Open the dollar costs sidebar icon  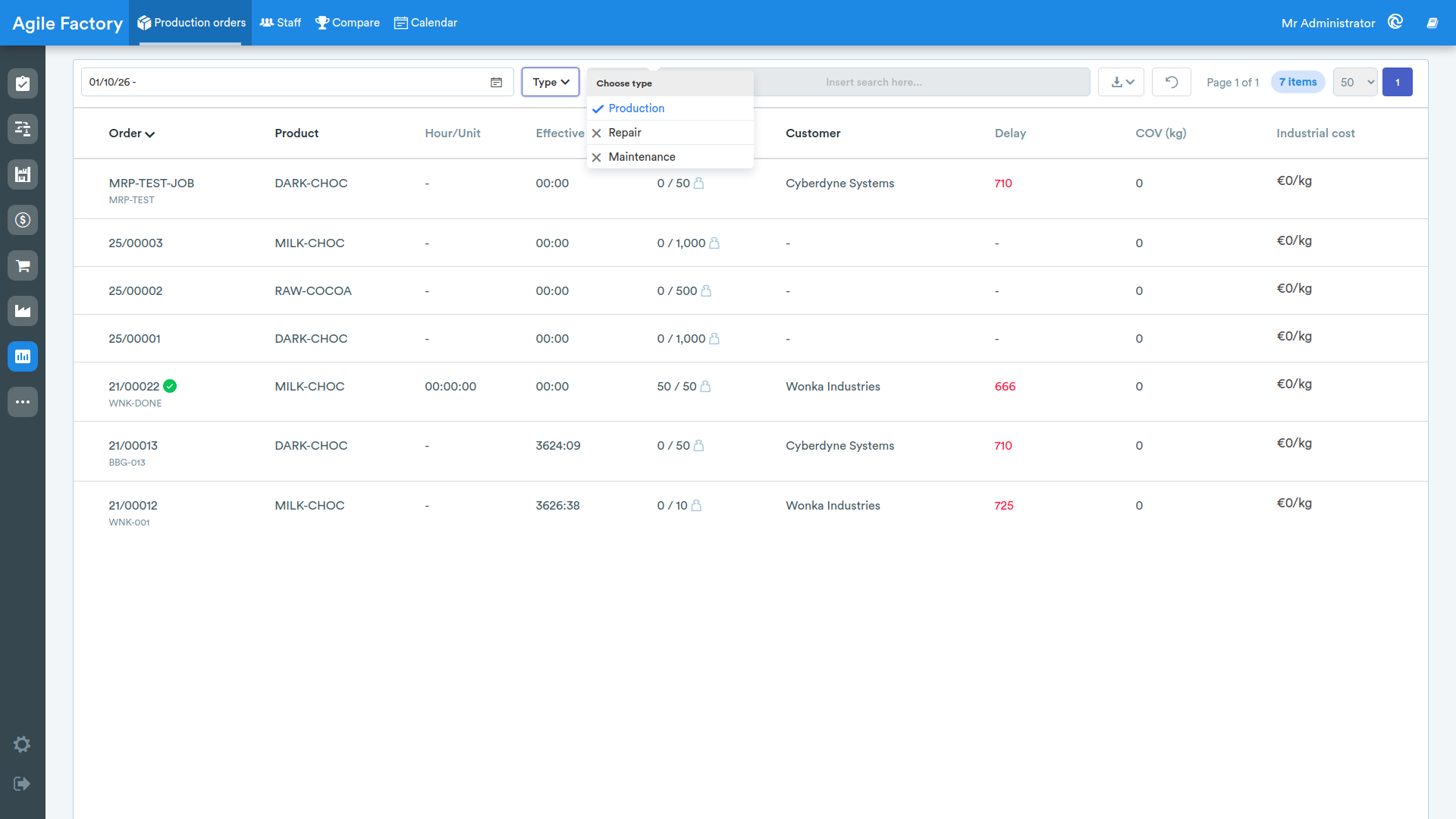tap(23, 220)
